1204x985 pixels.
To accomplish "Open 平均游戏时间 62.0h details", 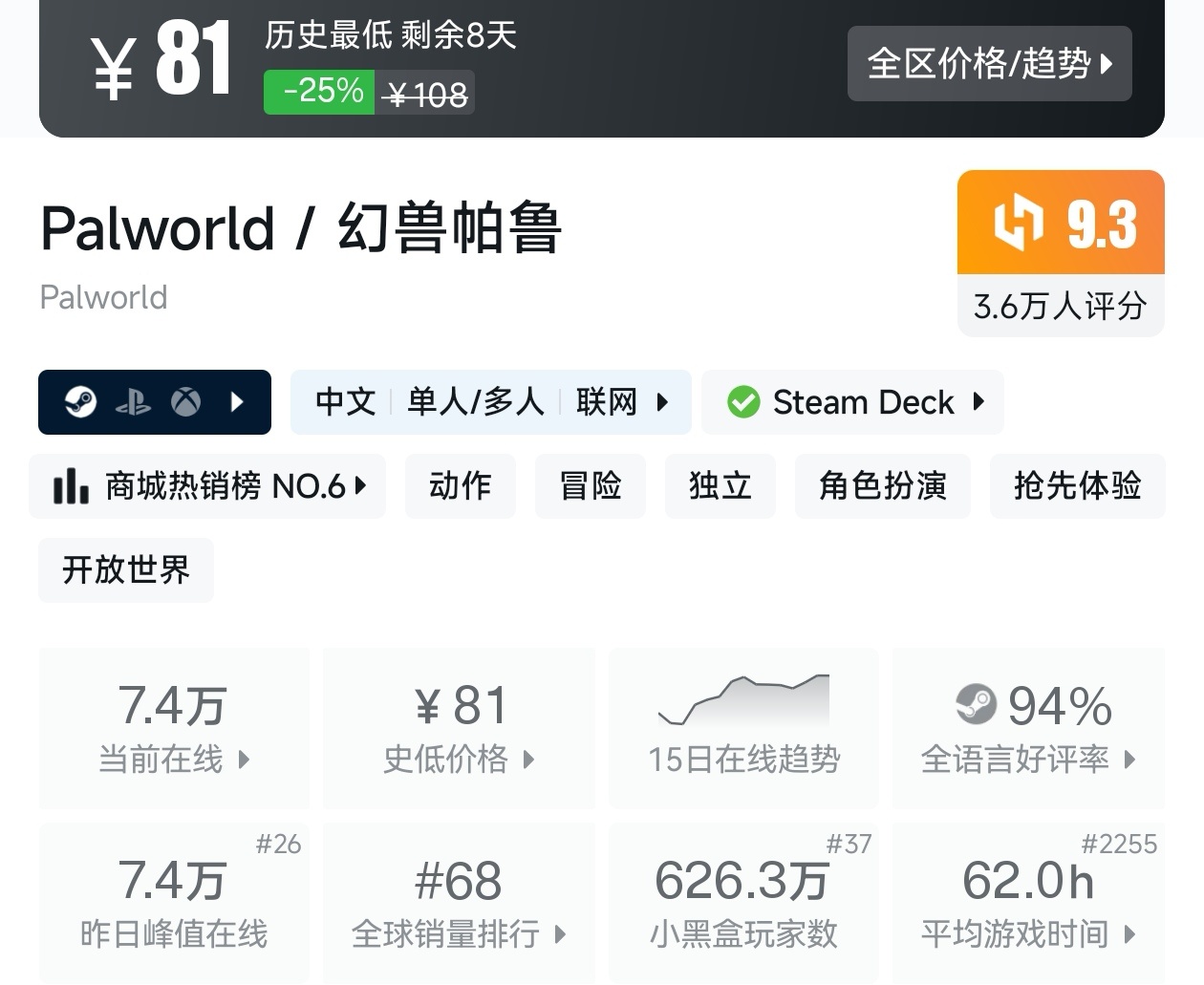I will (1028, 903).
